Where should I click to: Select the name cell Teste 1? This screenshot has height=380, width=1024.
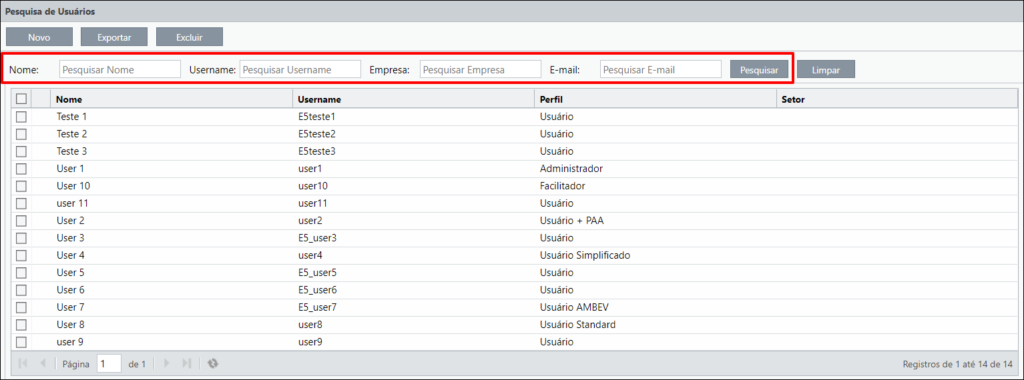72,117
